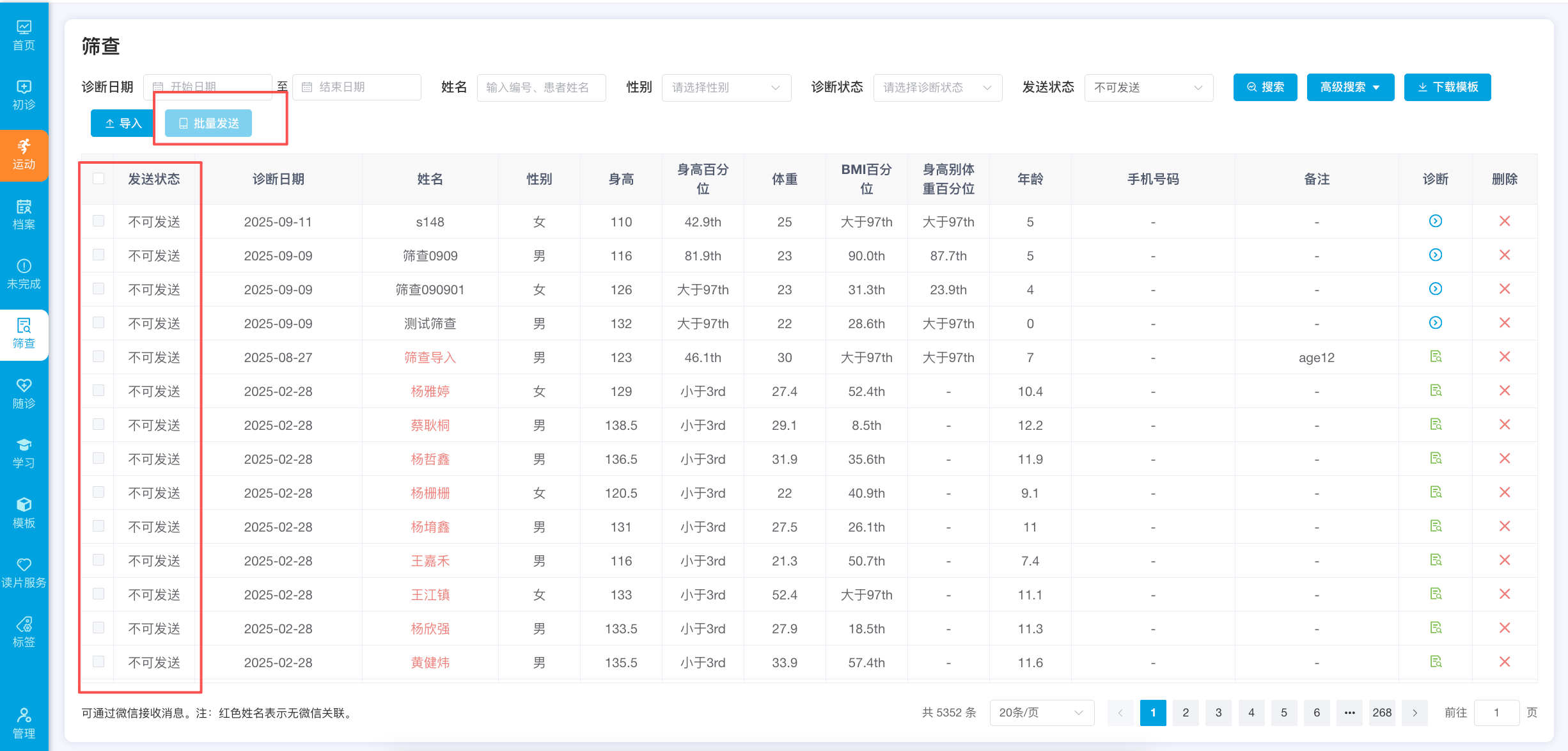The image size is (1568, 751).
Task: Open diagnosis report icon for 杨雅婷
Action: coord(1435,391)
